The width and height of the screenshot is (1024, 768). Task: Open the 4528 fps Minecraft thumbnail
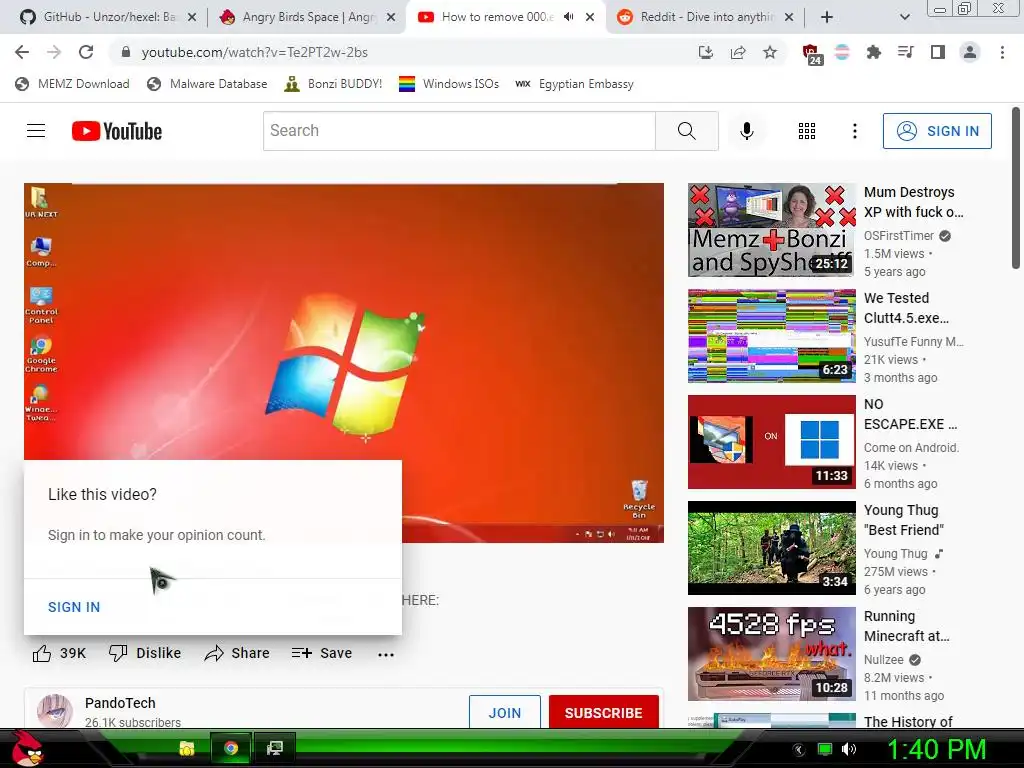(x=771, y=654)
